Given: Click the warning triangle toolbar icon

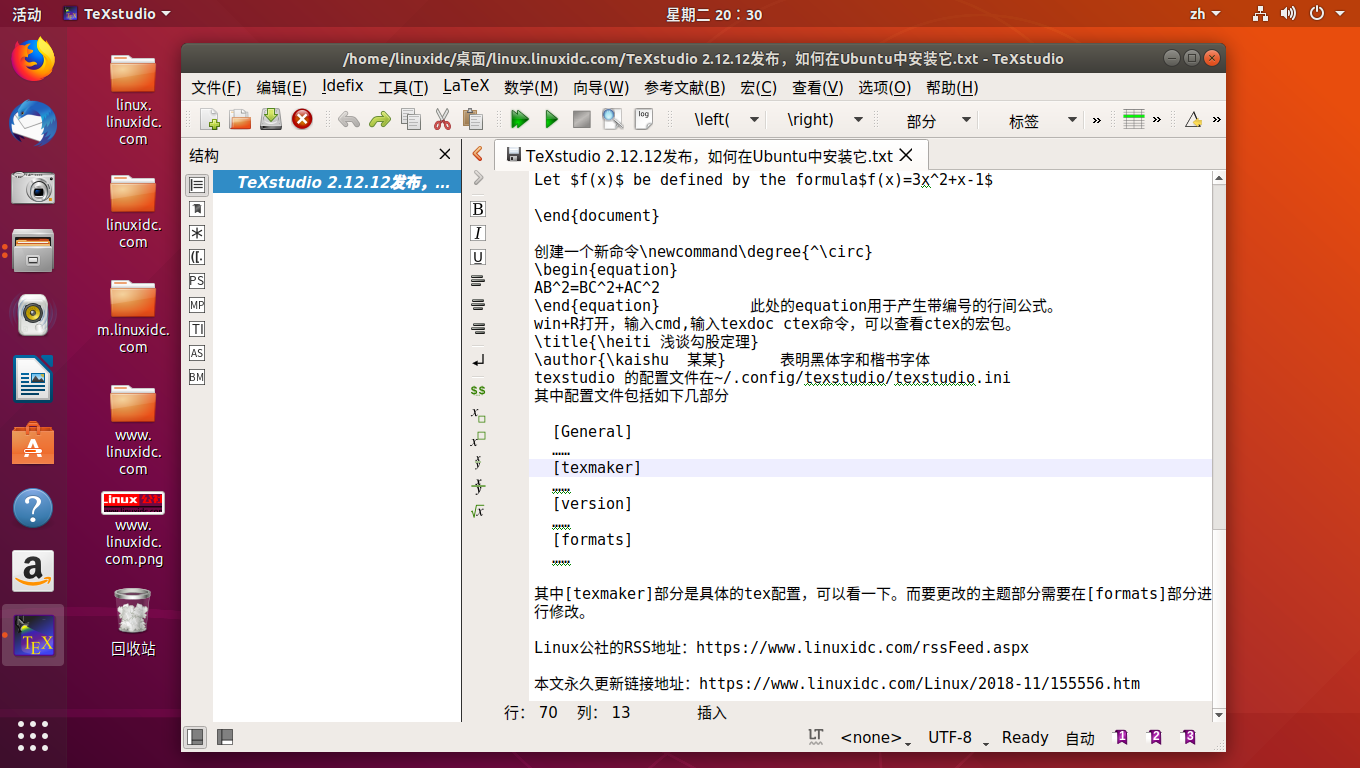Looking at the screenshot, I should pyautogui.click(x=1193, y=120).
